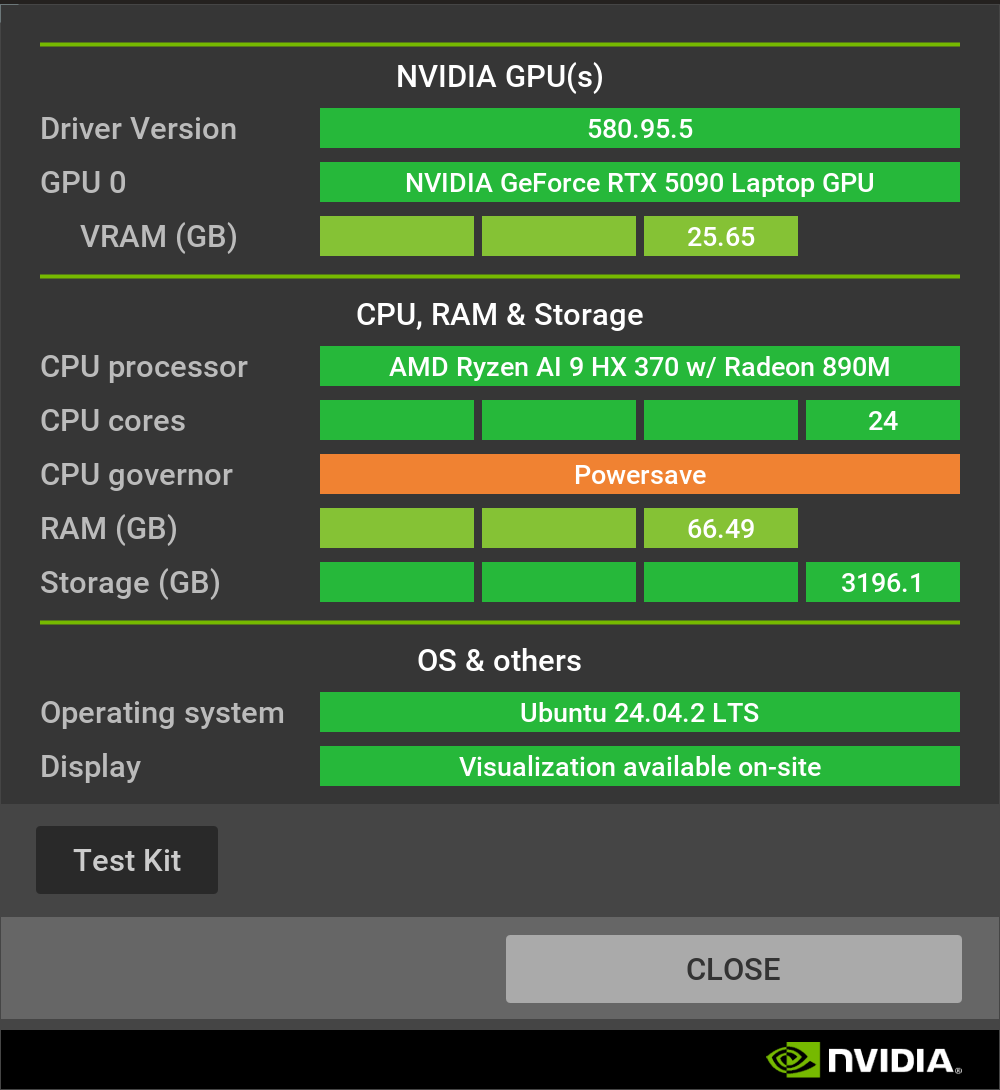The width and height of the screenshot is (1000, 1090).
Task: Click the first VRAM bar segment
Action: 397,237
